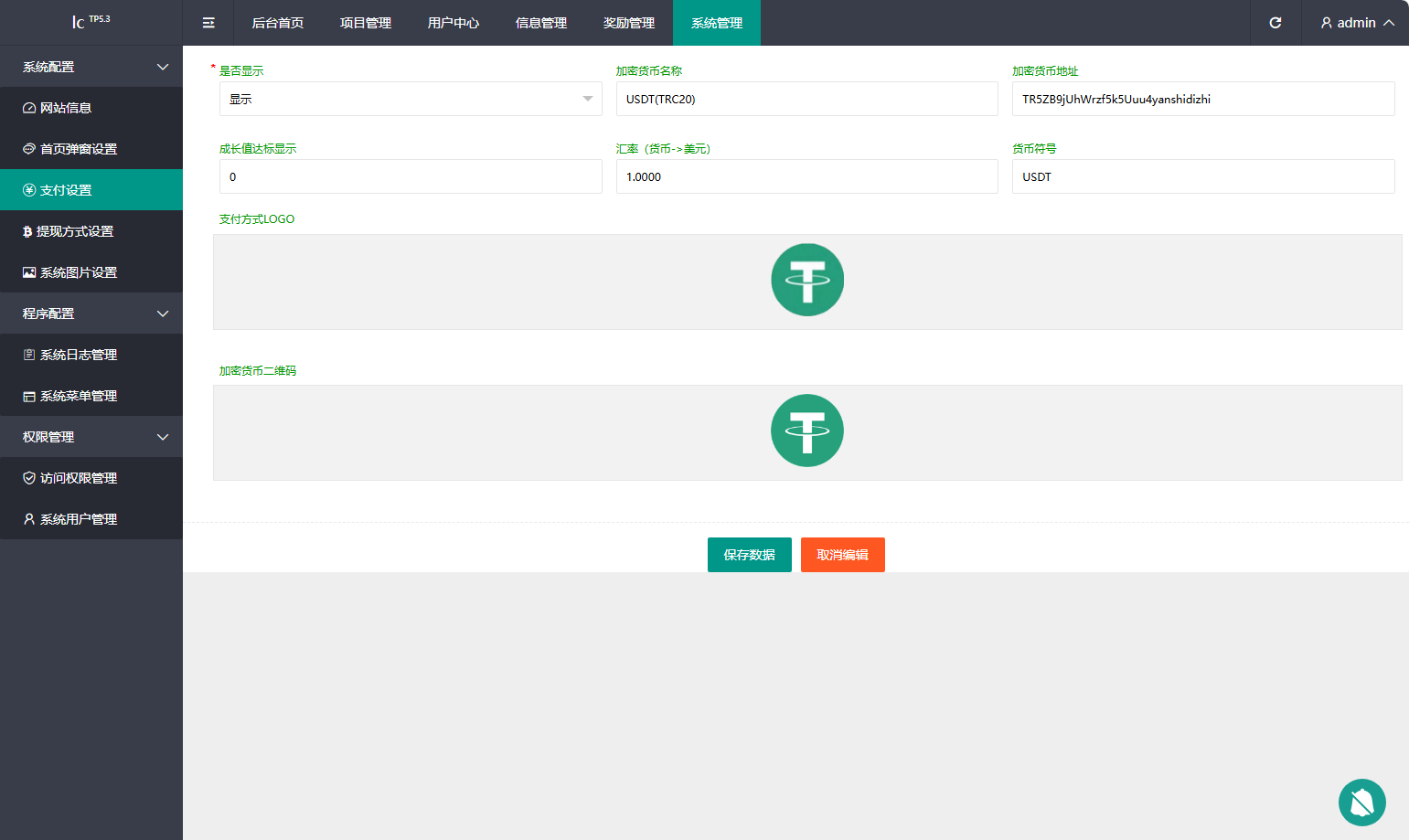Go to the 用户中心 tab
Screen dimensions: 1409x840
tap(454, 23)
